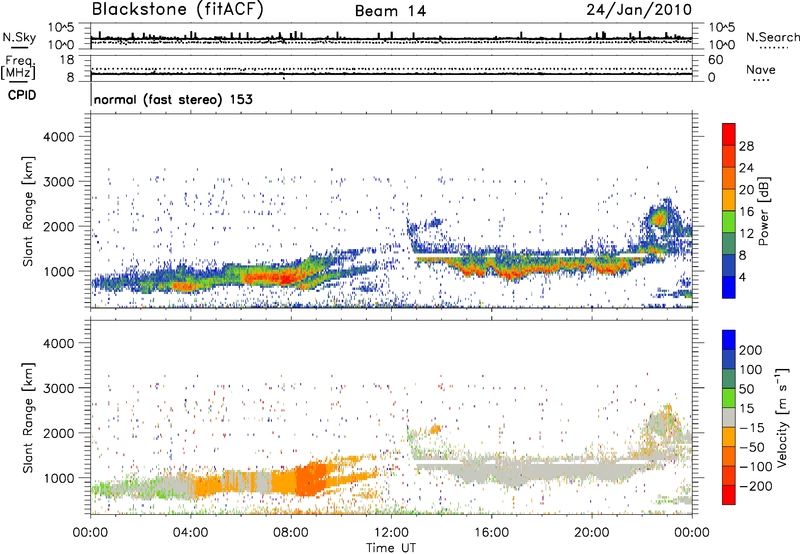Click the light-green 12-16 dB Power swatch
This screenshot has width=800, height=554.
pyautogui.click(x=729, y=221)
